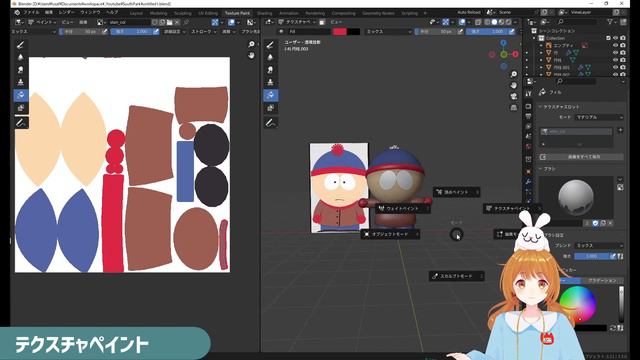
Task: Select the Annotate tool in 3D viewport toolbar
Action: tap(270, 122)
